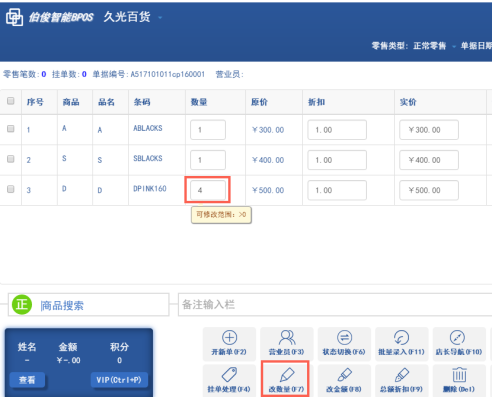The height and width of the screenshot is (397, 492).
Task: Click the order number A517101011cp160001
Action: click(x=168, y=74)
